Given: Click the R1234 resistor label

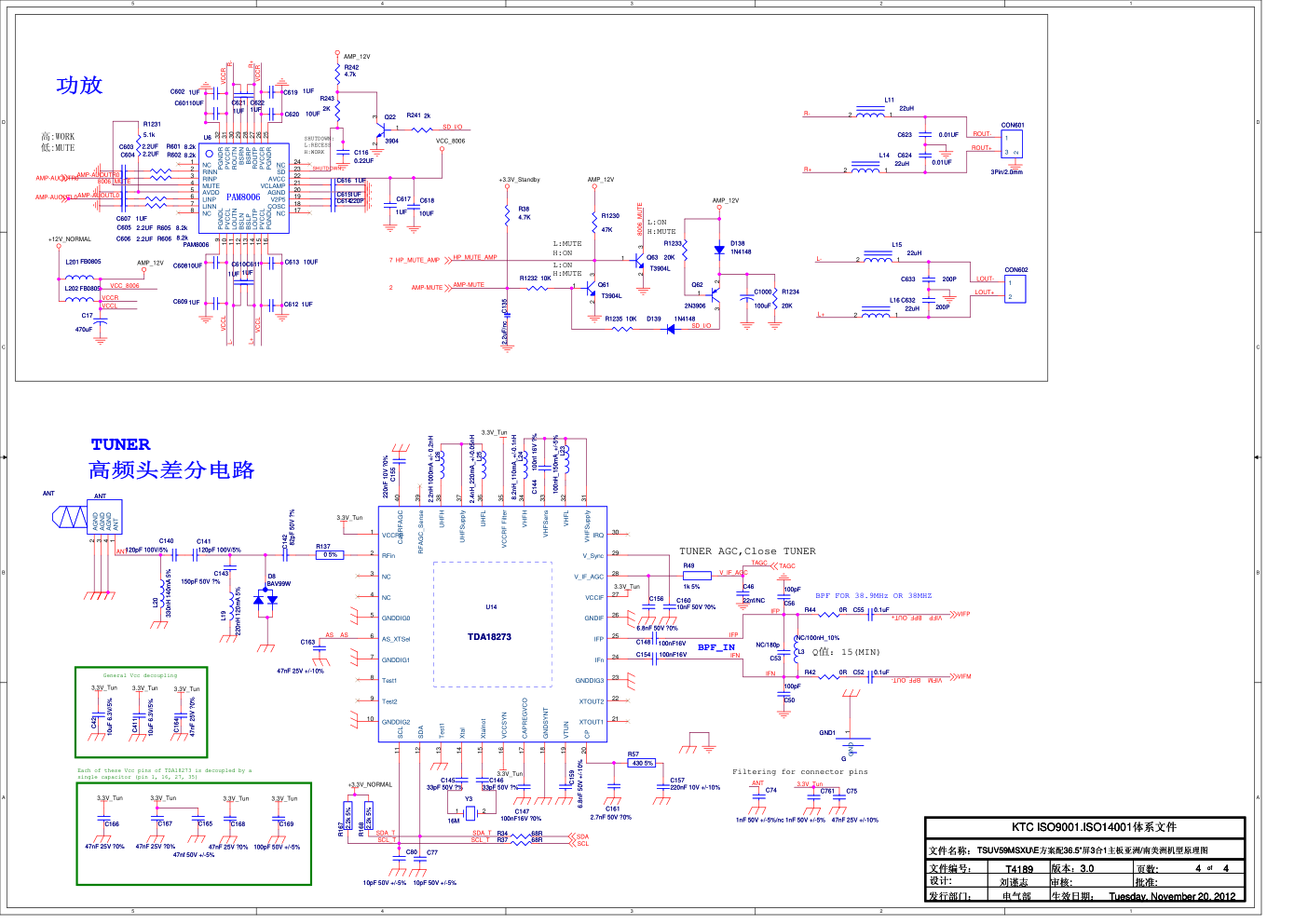Looking at the screenshot, I should (790, 292).
